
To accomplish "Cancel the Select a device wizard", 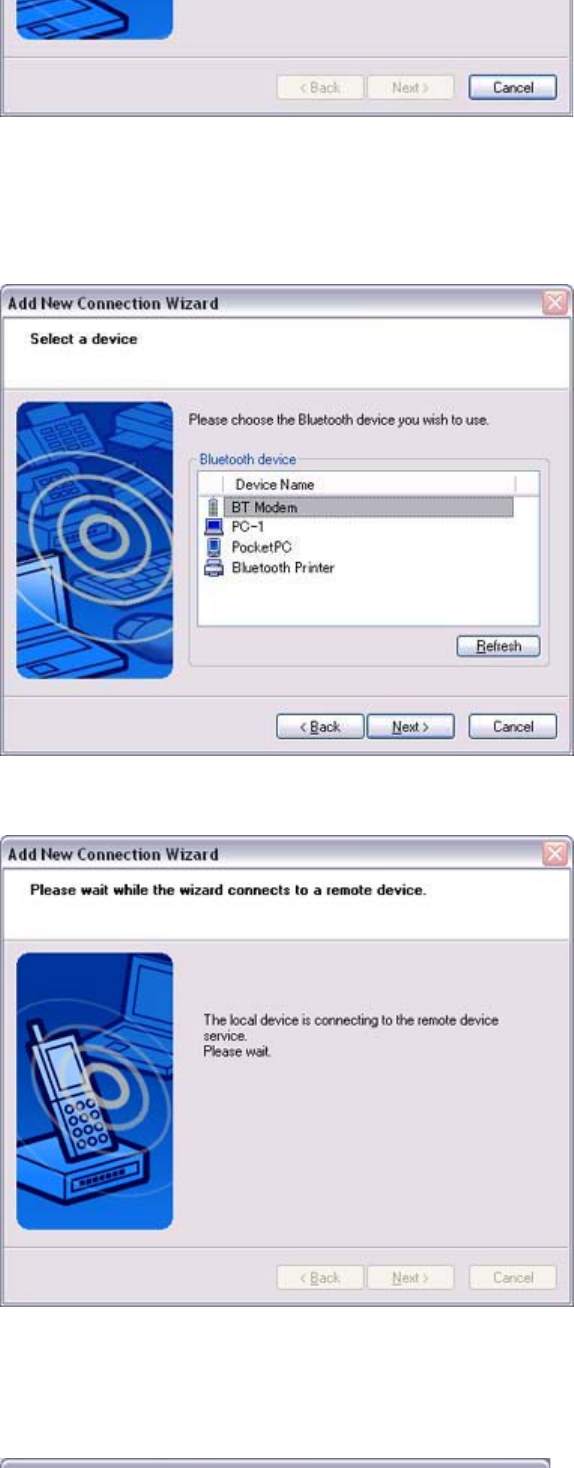I will (512, 726).
